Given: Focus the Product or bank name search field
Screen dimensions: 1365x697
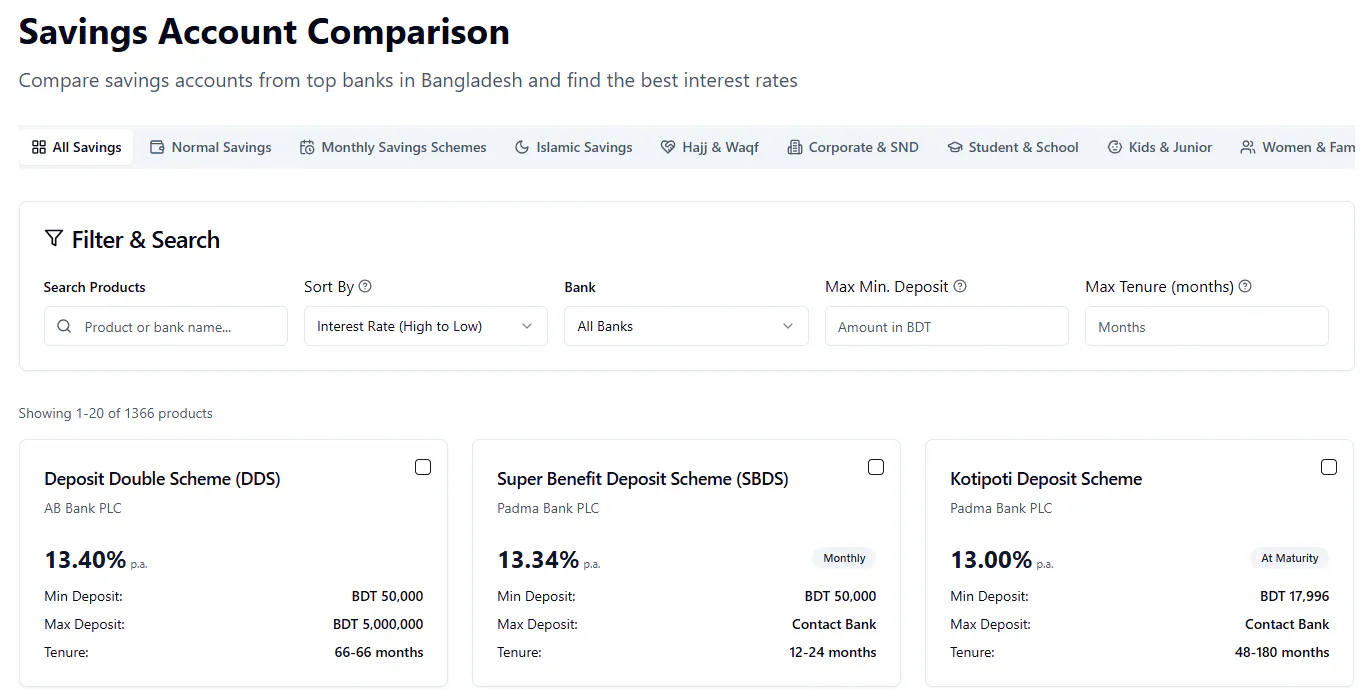Looking at the screenshot, I should coord(166,326).
